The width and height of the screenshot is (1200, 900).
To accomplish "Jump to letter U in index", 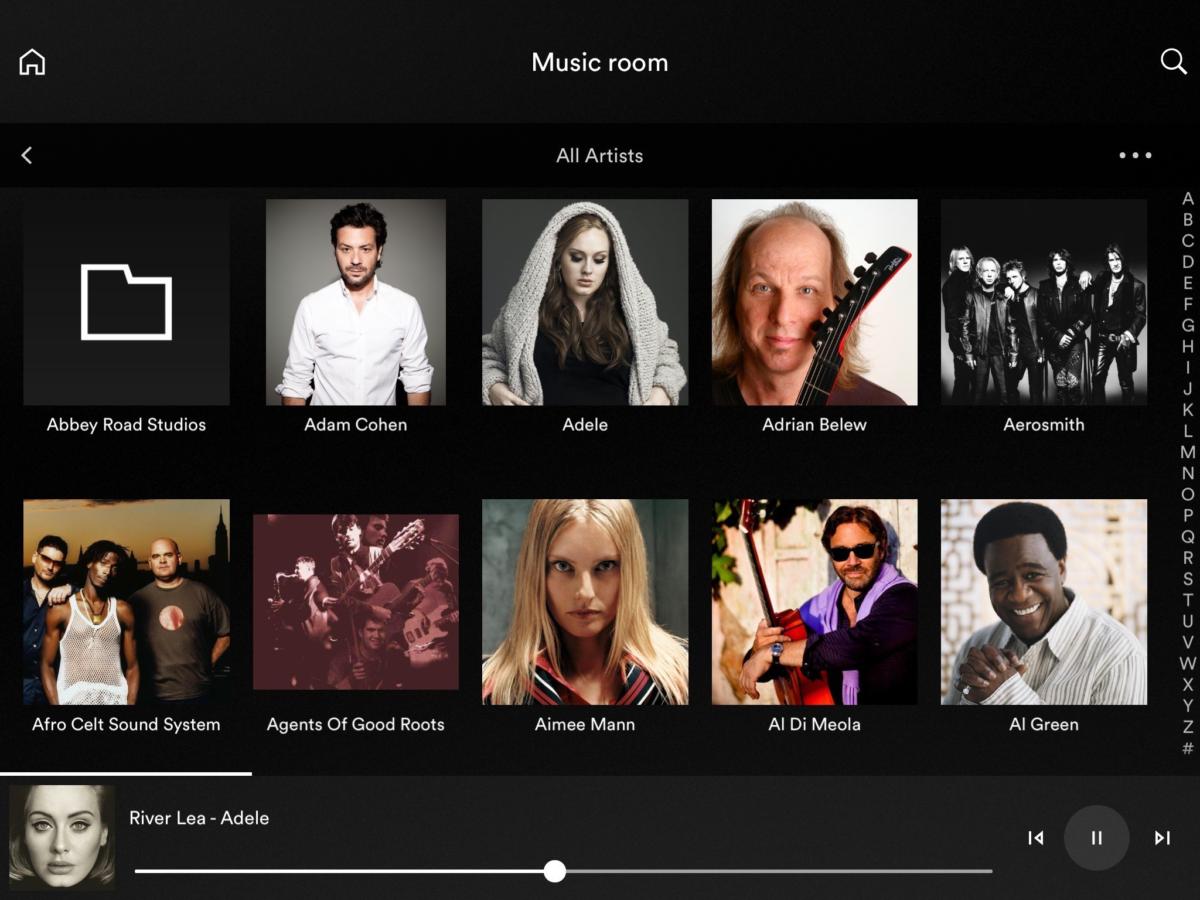I will [x=1188, y=621].
